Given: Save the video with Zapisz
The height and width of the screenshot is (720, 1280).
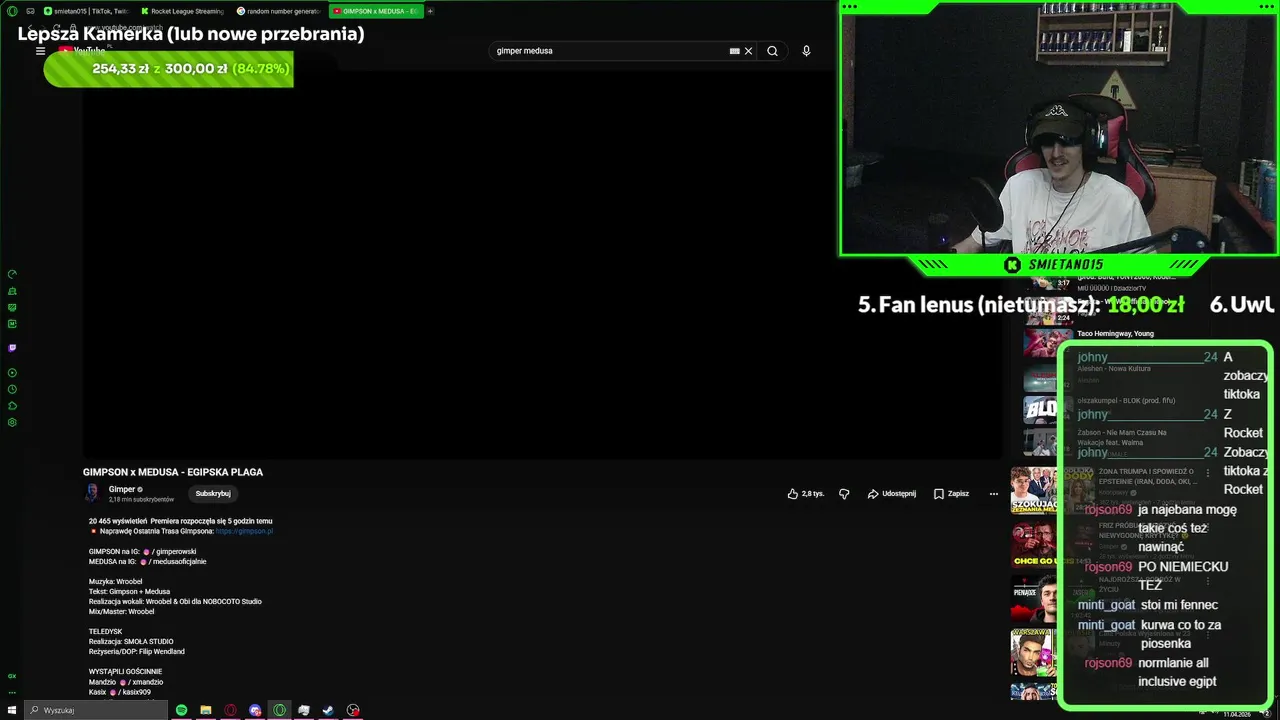Looking at the screenshot, I should (x=951, y=494).
